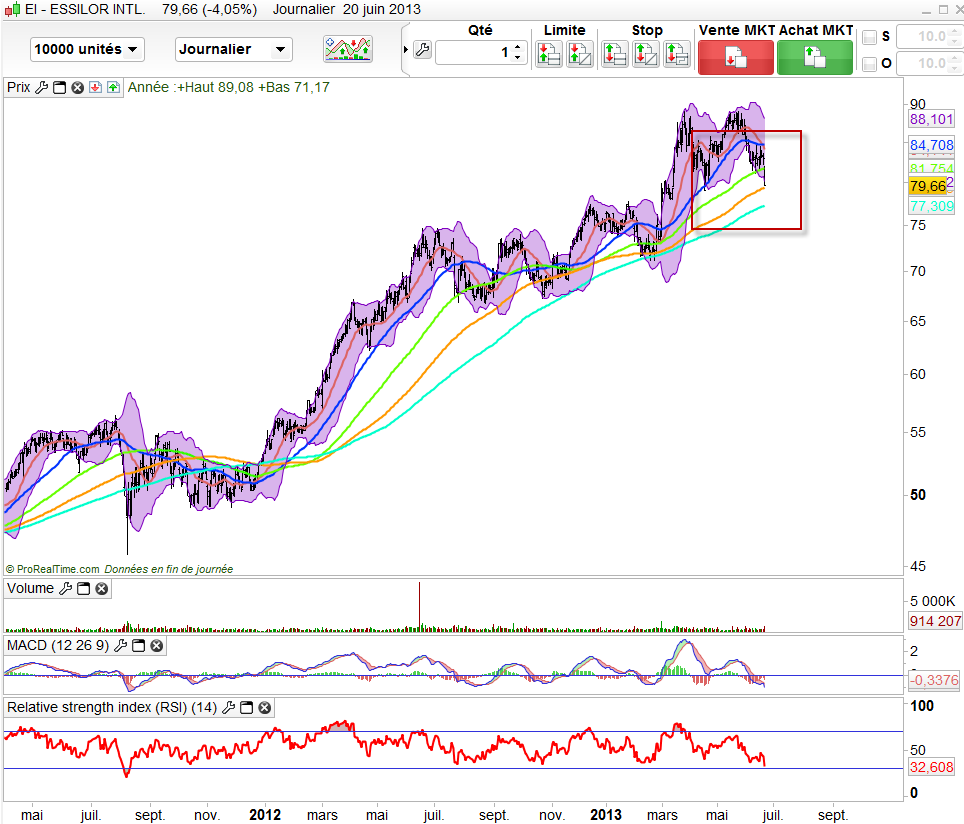The image size is (964, 824).
Task: Click first buy Limite order icon
Action: tap(548, 54)
